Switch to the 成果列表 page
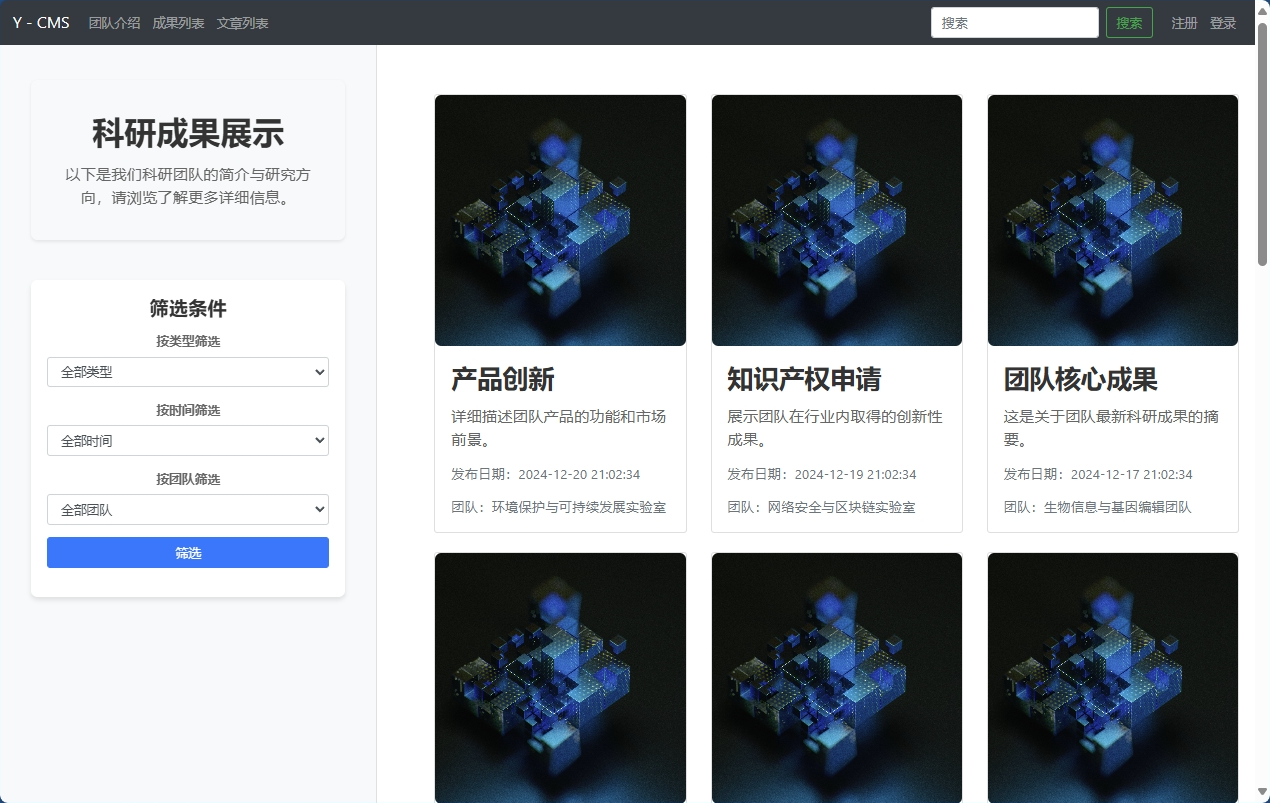The image size is (1270, 803). coord(177,22)
